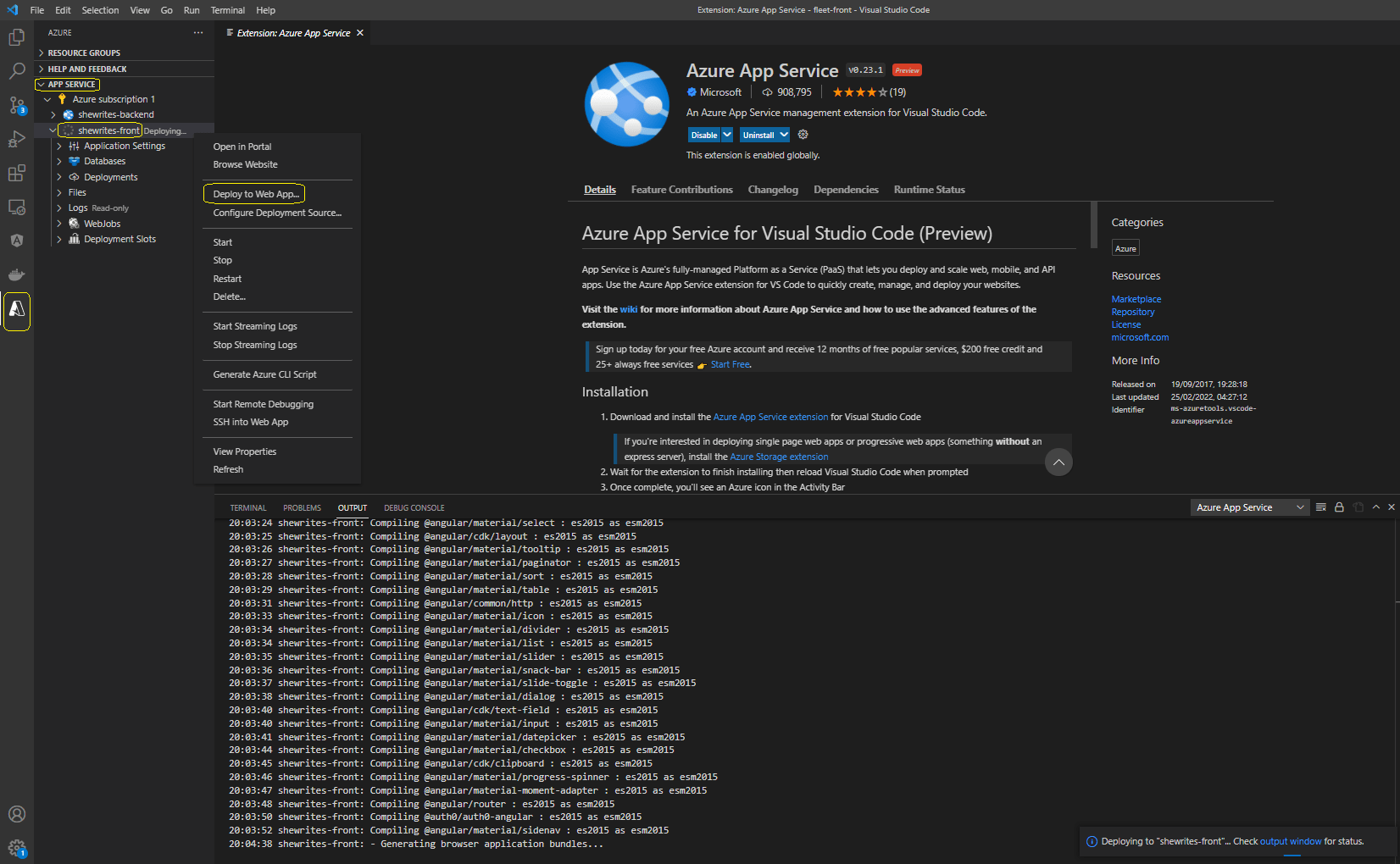
Task: Switch to Feature Contributions tab
Action: [x=682, y=190]
